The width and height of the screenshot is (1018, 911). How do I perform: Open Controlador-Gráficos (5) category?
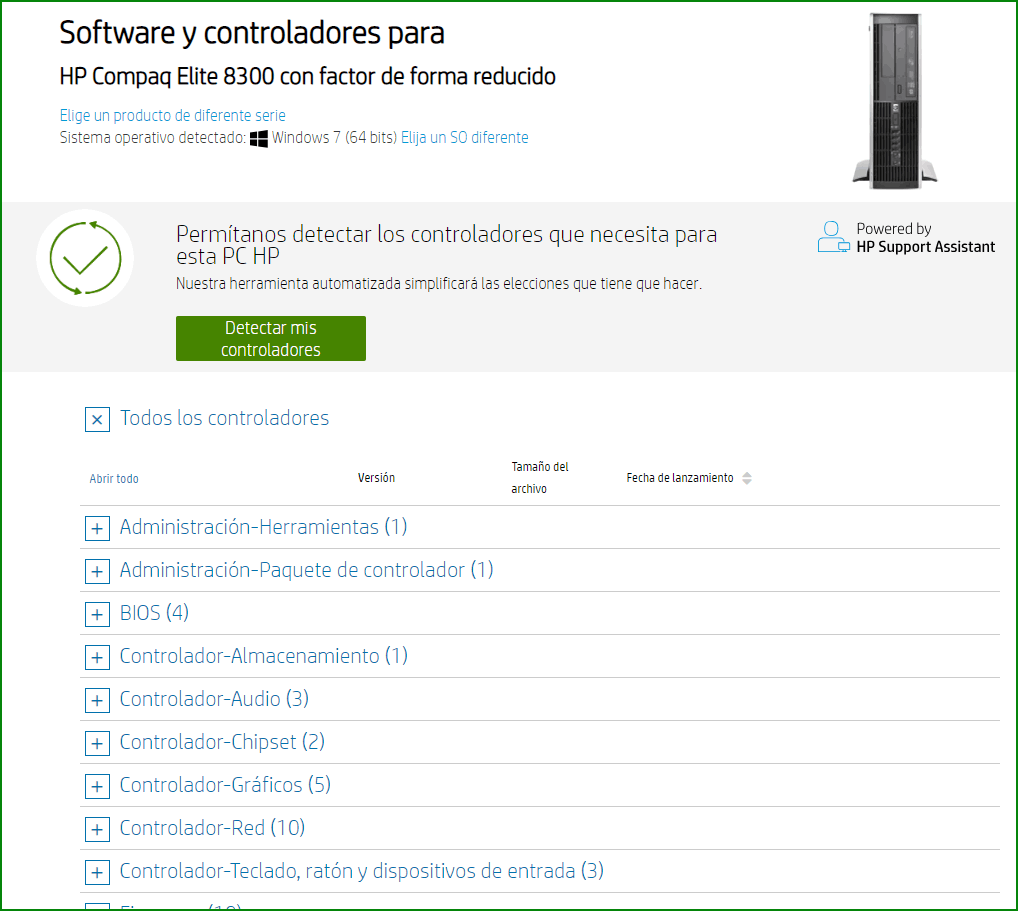pos(225,784)
